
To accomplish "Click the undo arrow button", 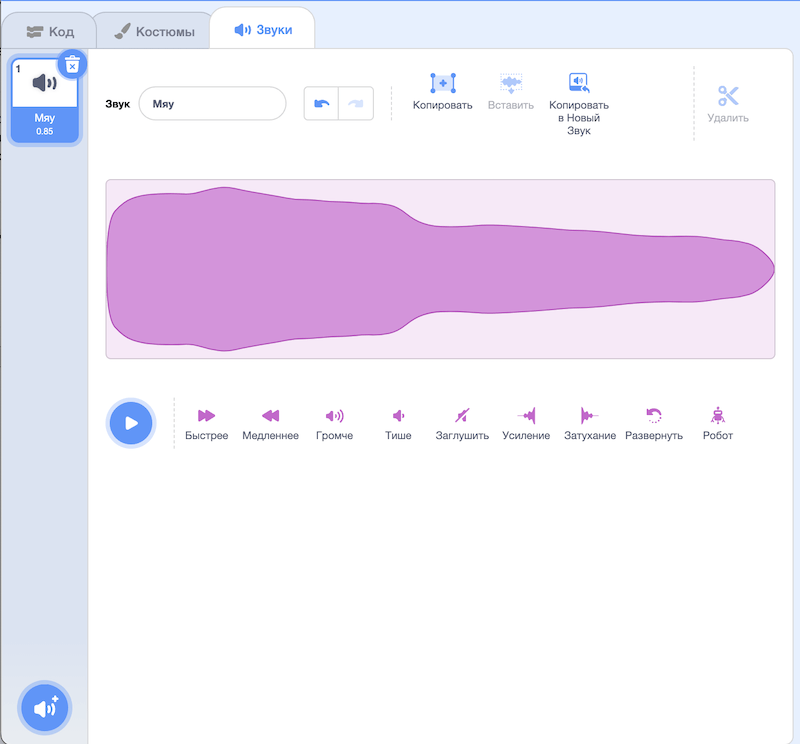I will (x=321, y=104).
